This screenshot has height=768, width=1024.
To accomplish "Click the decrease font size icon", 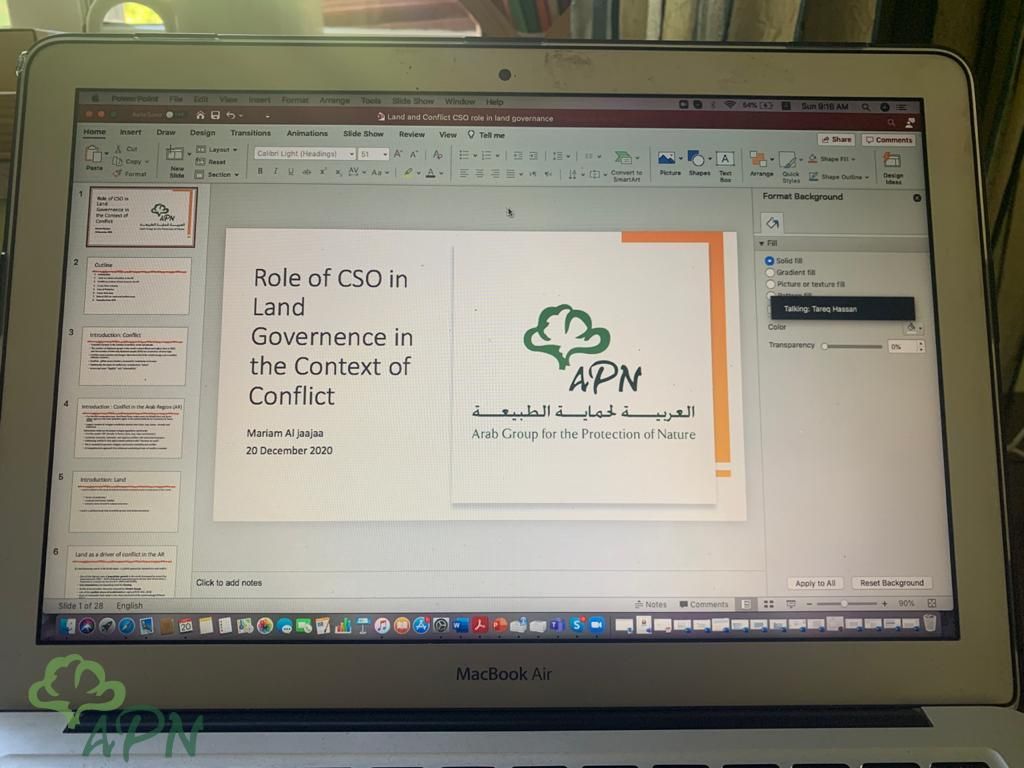I will [x=413, y=155].
